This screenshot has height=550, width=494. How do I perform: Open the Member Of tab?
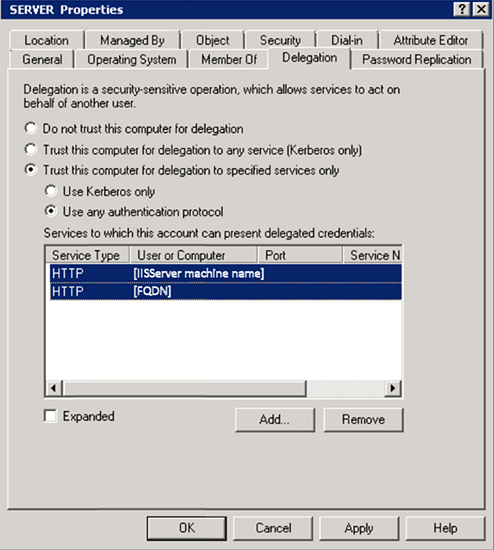229,59
